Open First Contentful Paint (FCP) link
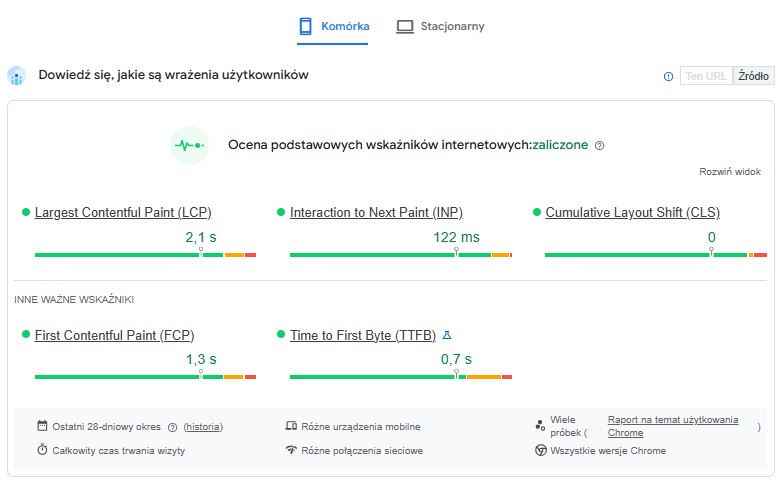This screenshot has height=480, width=780. (114, 335)
